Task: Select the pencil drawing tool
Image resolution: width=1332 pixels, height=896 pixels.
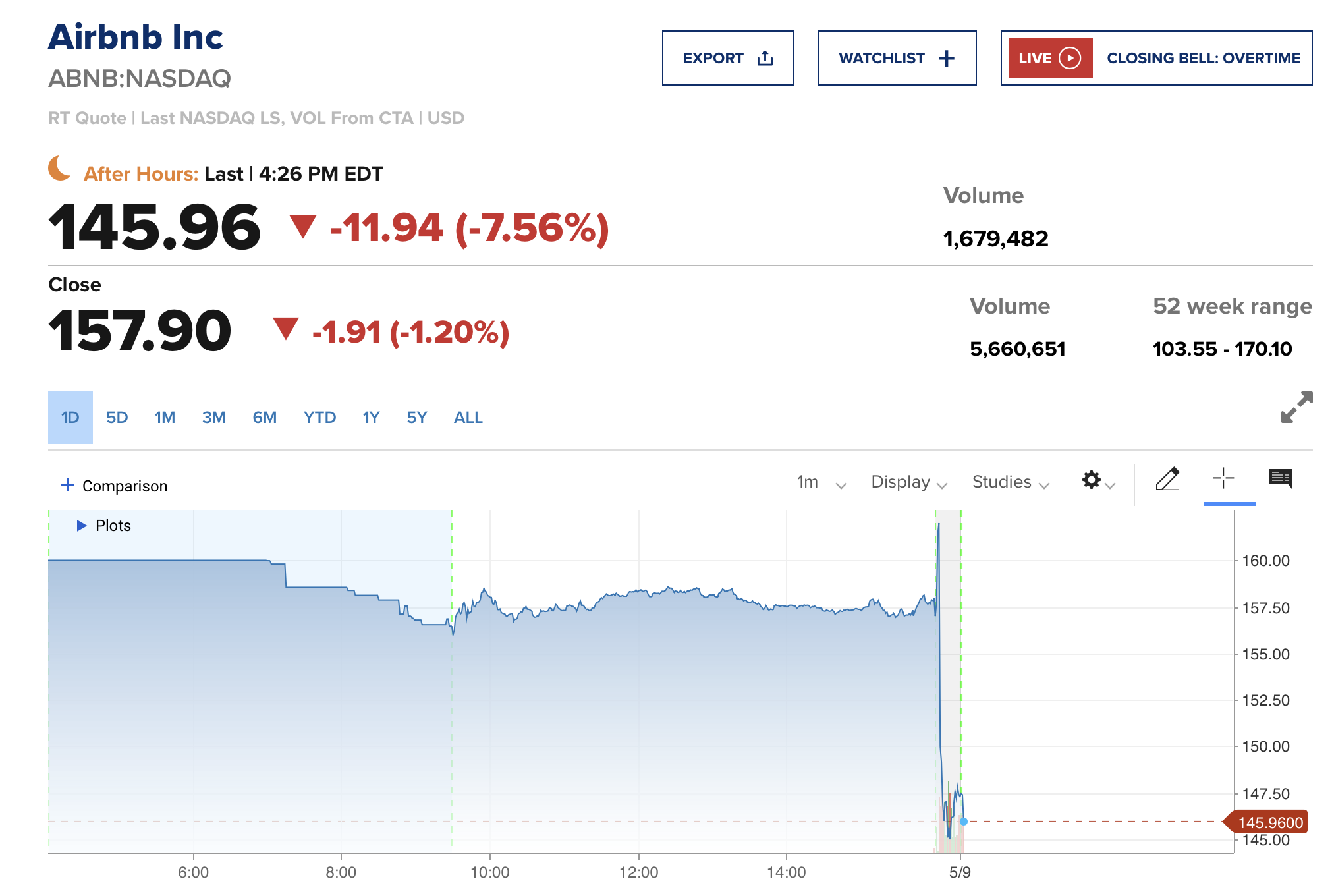Action: click(x=1167, y=479)
